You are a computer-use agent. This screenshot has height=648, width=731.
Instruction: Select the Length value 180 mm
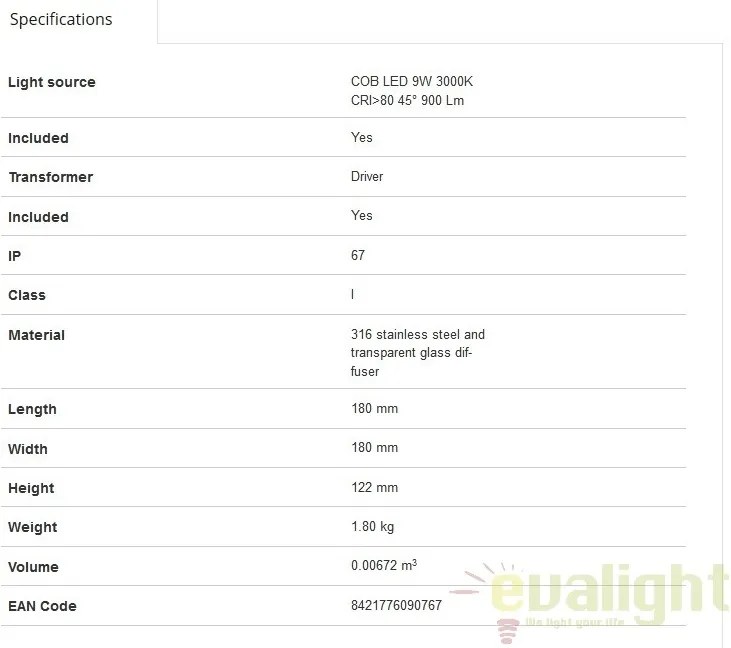(x=374, y=408)
